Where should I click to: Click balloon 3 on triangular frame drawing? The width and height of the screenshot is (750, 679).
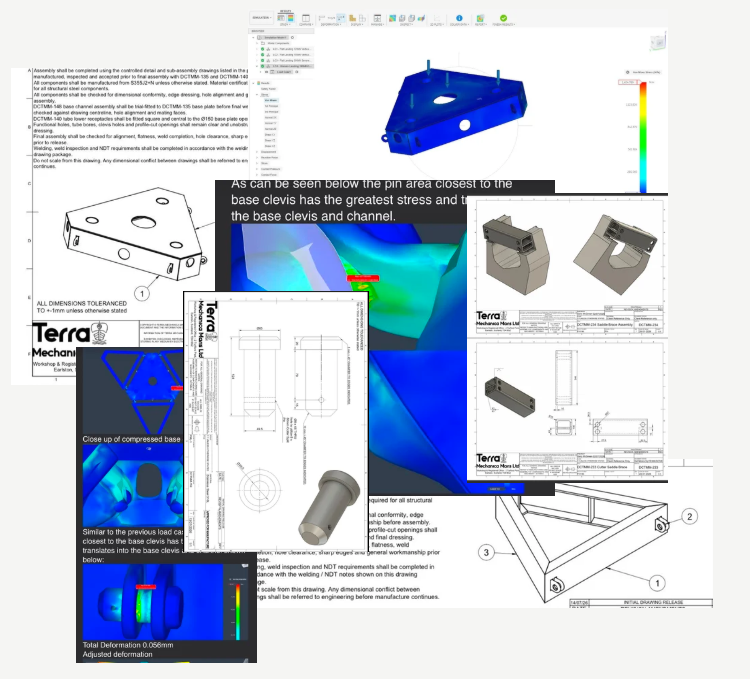click(486, 553)
